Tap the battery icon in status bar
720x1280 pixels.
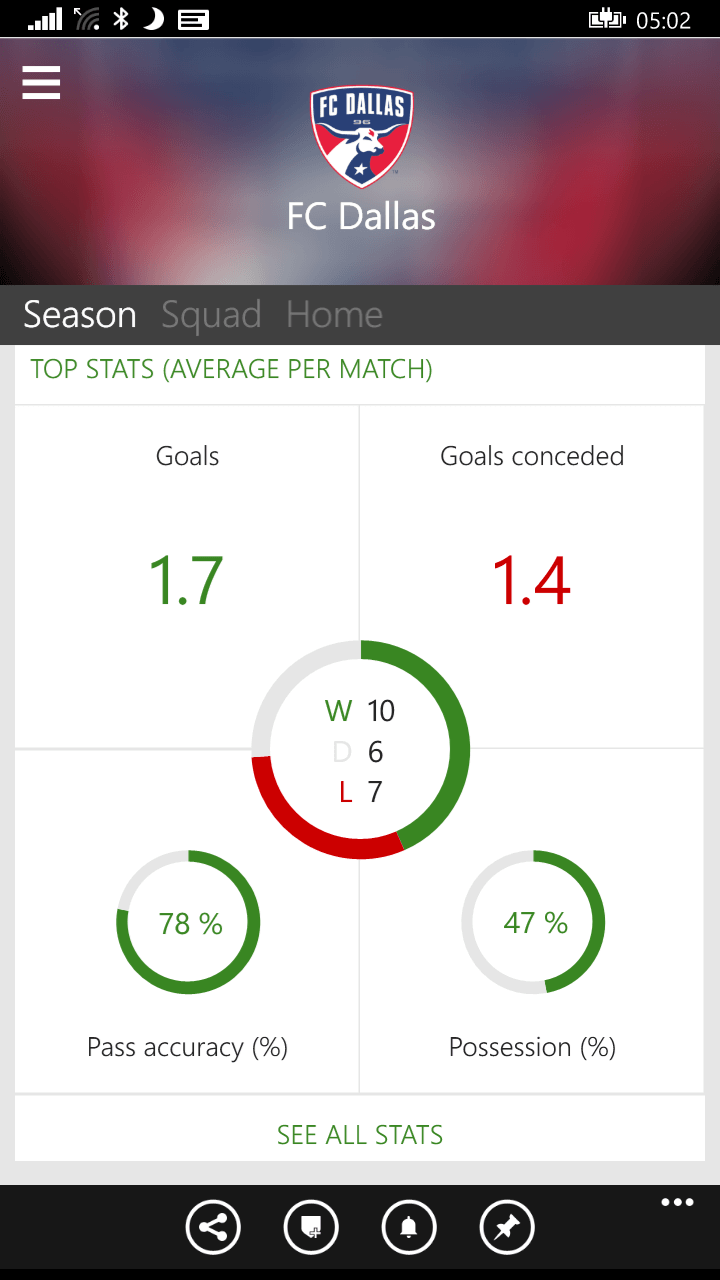[607, 19]
